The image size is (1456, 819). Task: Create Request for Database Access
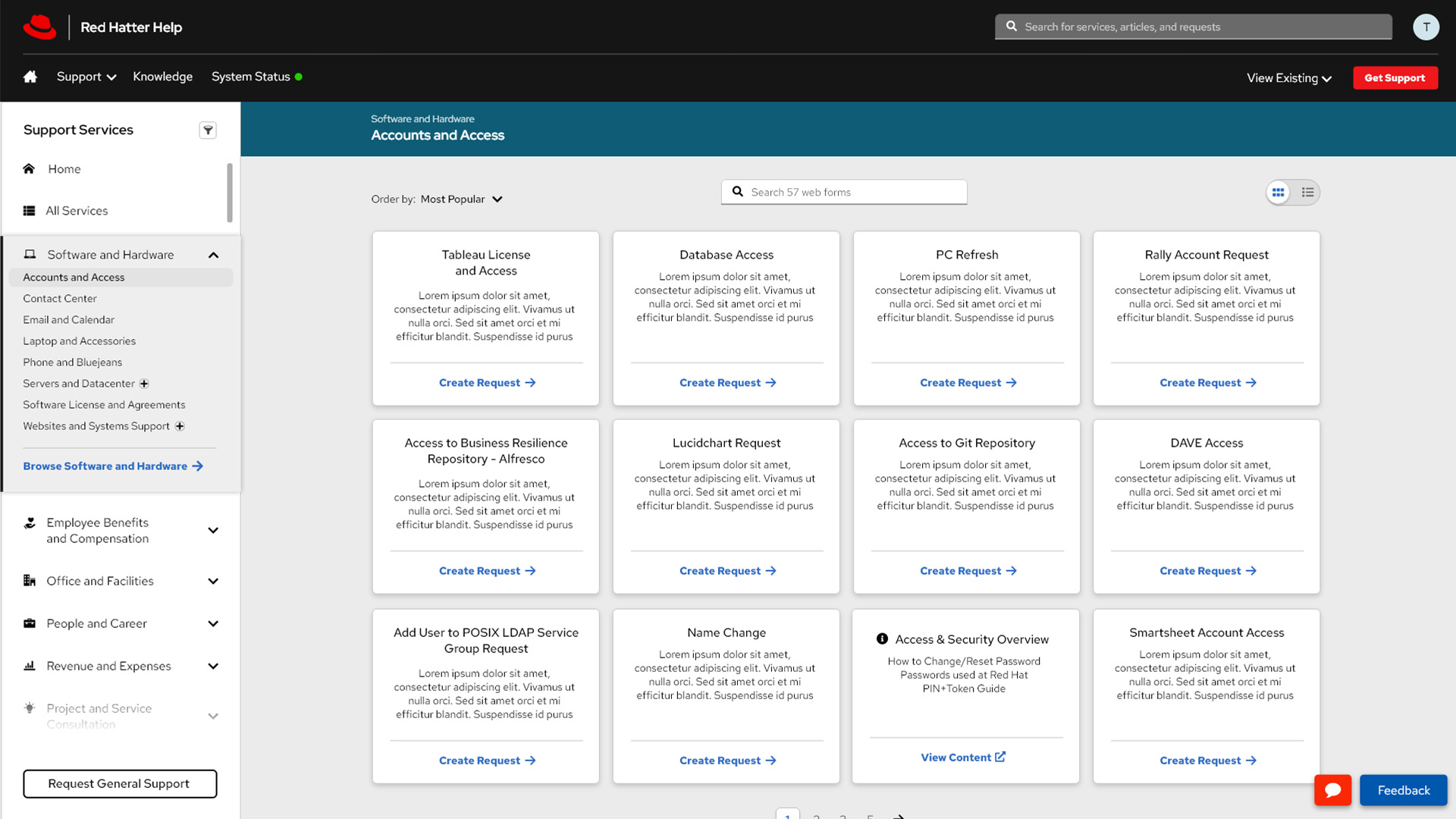pyautogui.click(x=727, y=383)
